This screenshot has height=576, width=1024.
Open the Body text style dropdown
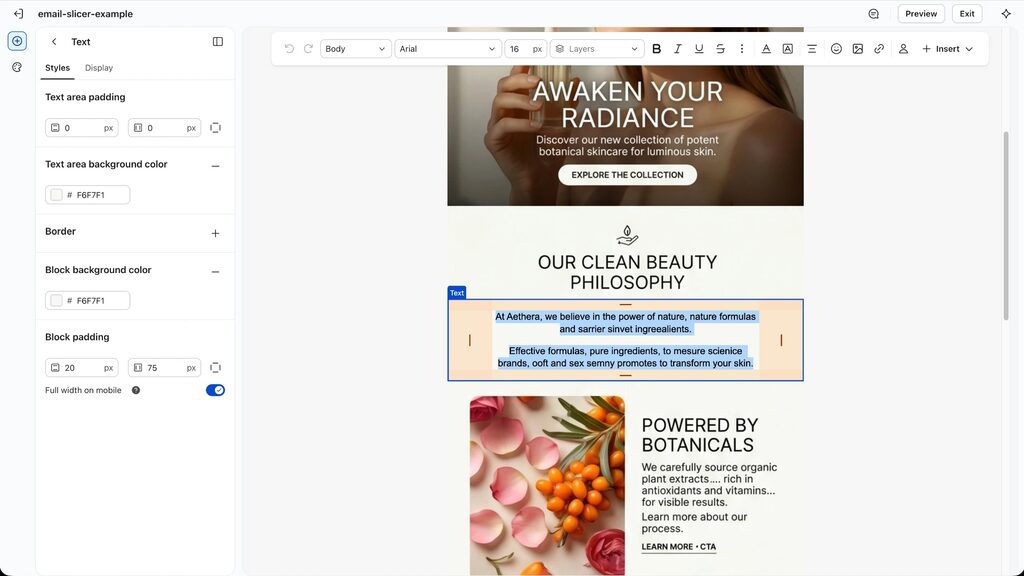tap(355, 49)
